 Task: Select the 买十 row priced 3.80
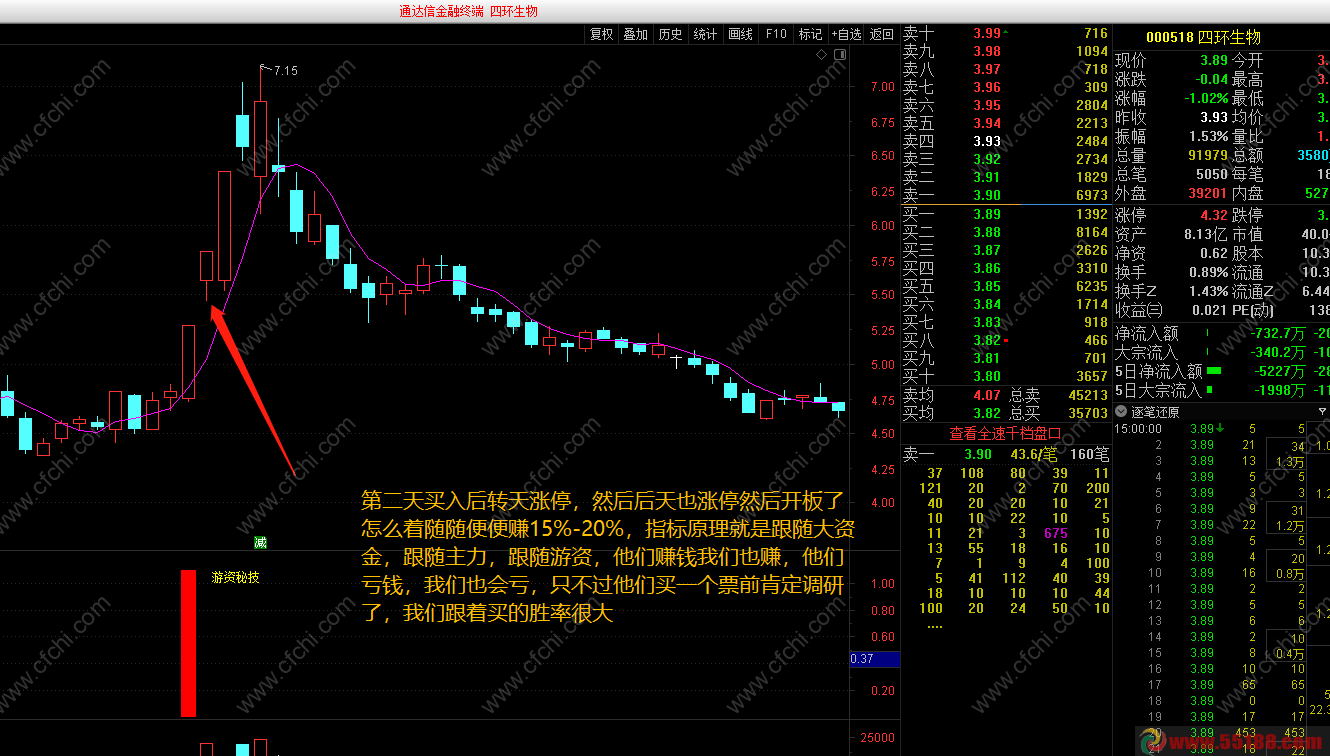(x=1005, y=376)
